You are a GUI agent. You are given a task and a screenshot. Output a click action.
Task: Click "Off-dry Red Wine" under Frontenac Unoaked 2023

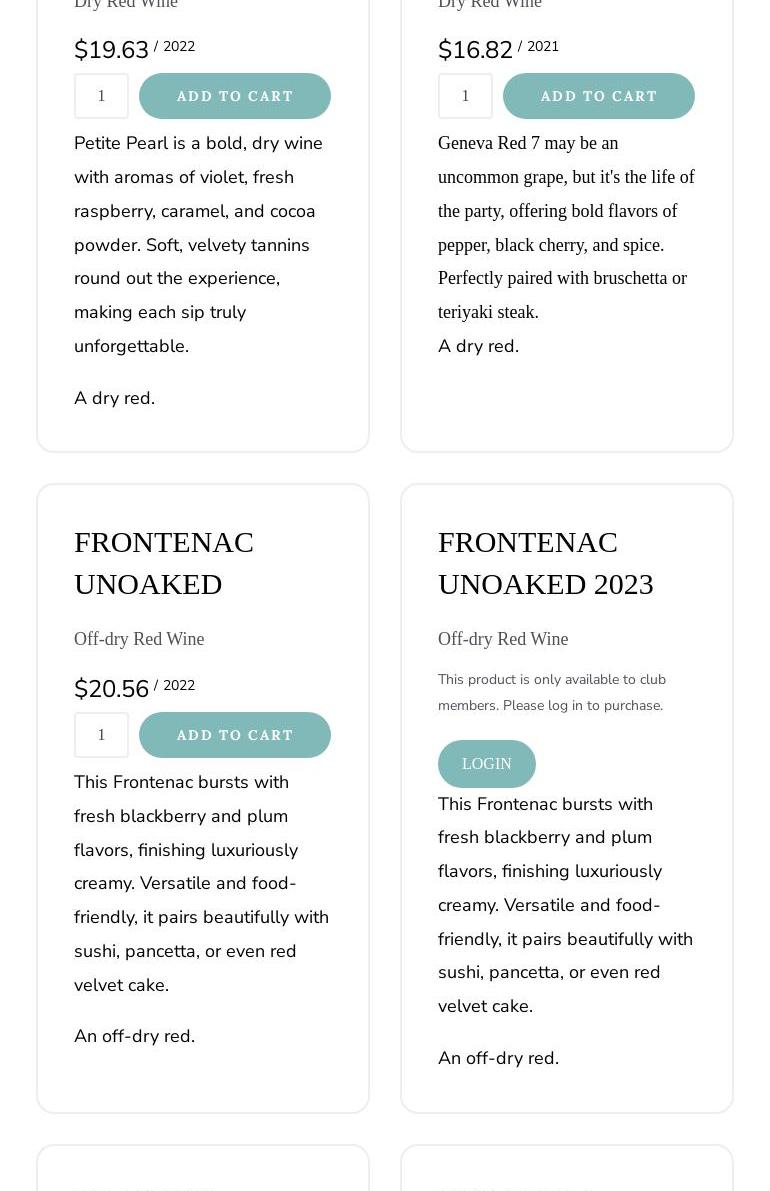click(503, 639)
